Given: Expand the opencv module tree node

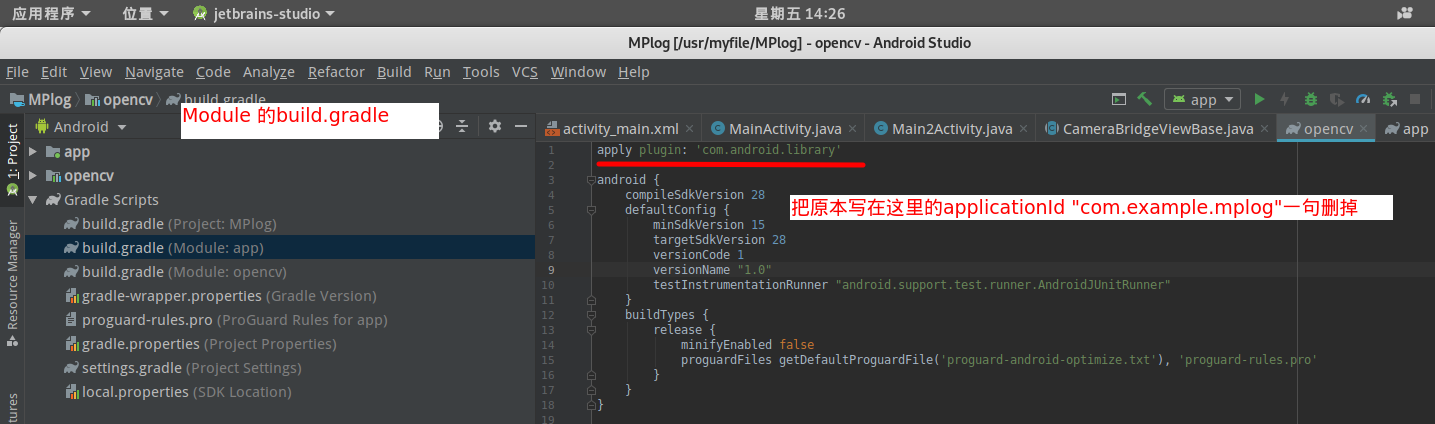Looking at the screenshot, I should pos(33,176).
